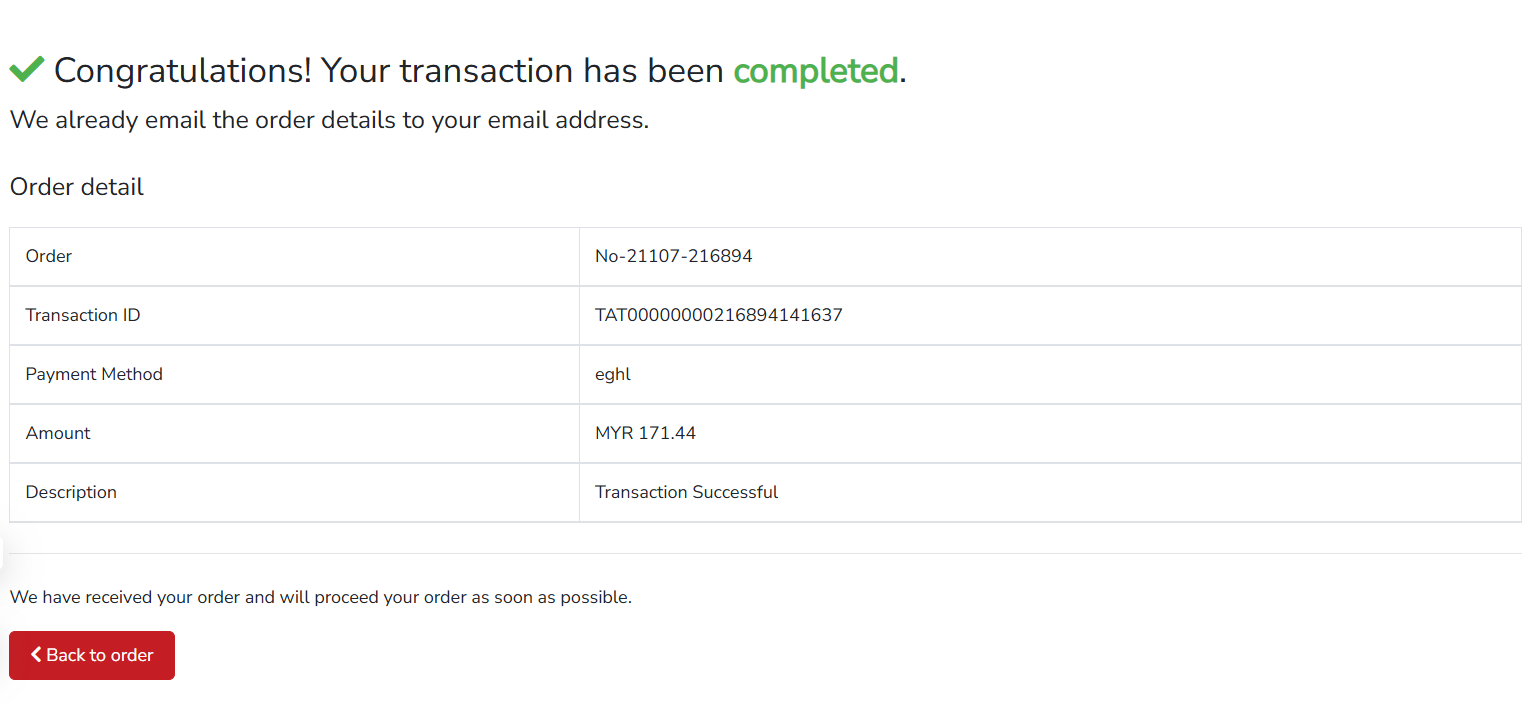Click the left chevron in Back to order button
The width and height of the screenshot is (1538, 707).
tap(37, 655)
